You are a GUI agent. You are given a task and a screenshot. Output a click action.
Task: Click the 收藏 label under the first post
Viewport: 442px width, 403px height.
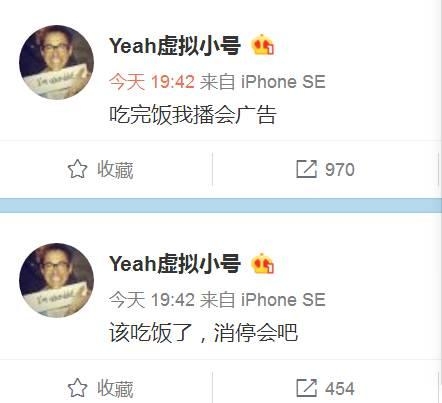coord(115,170)
